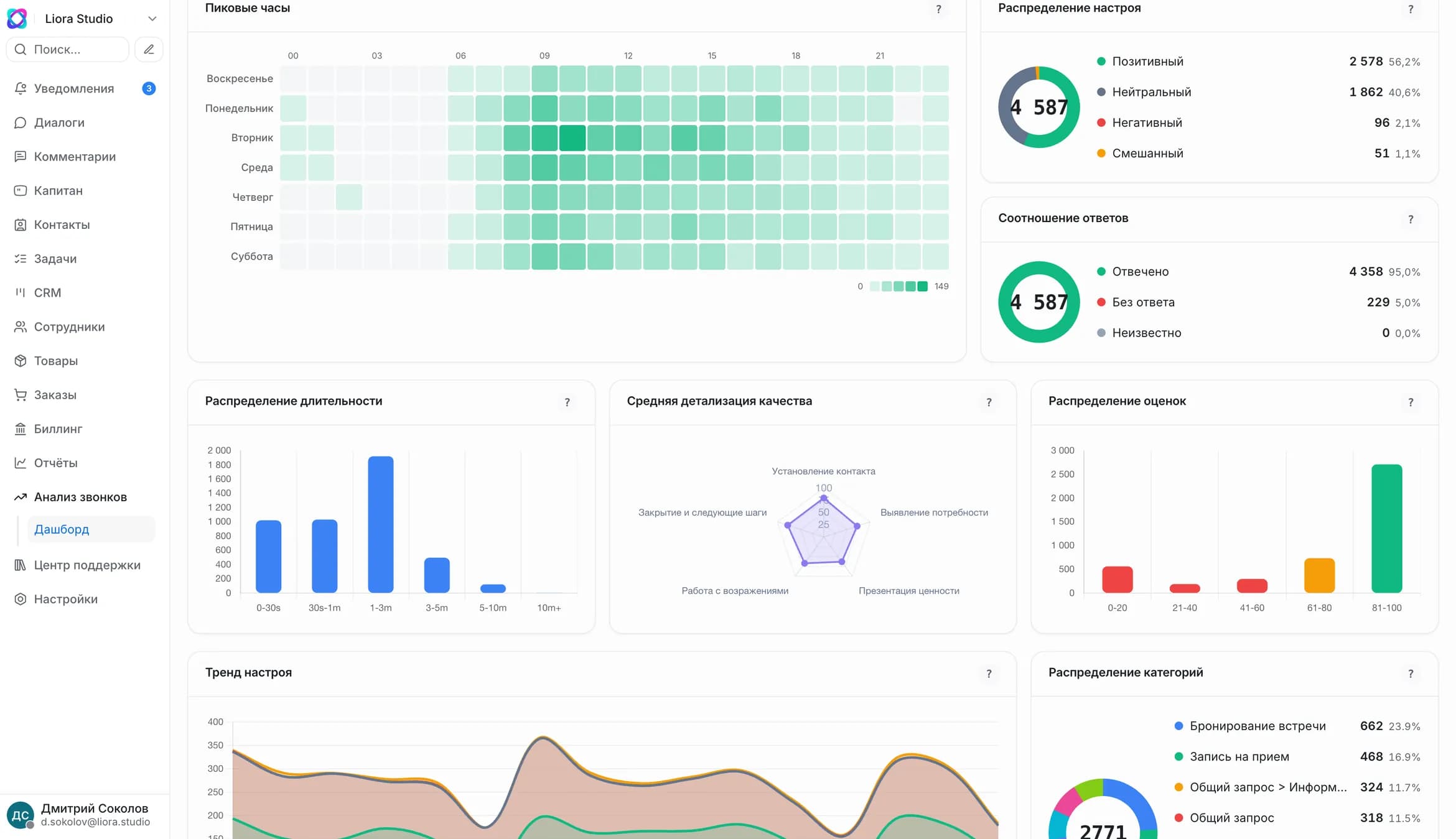Screen dimensions: 1456x839
Task: Toggle the Позитивный mood legend entry
Action: tap(1258, 62)
